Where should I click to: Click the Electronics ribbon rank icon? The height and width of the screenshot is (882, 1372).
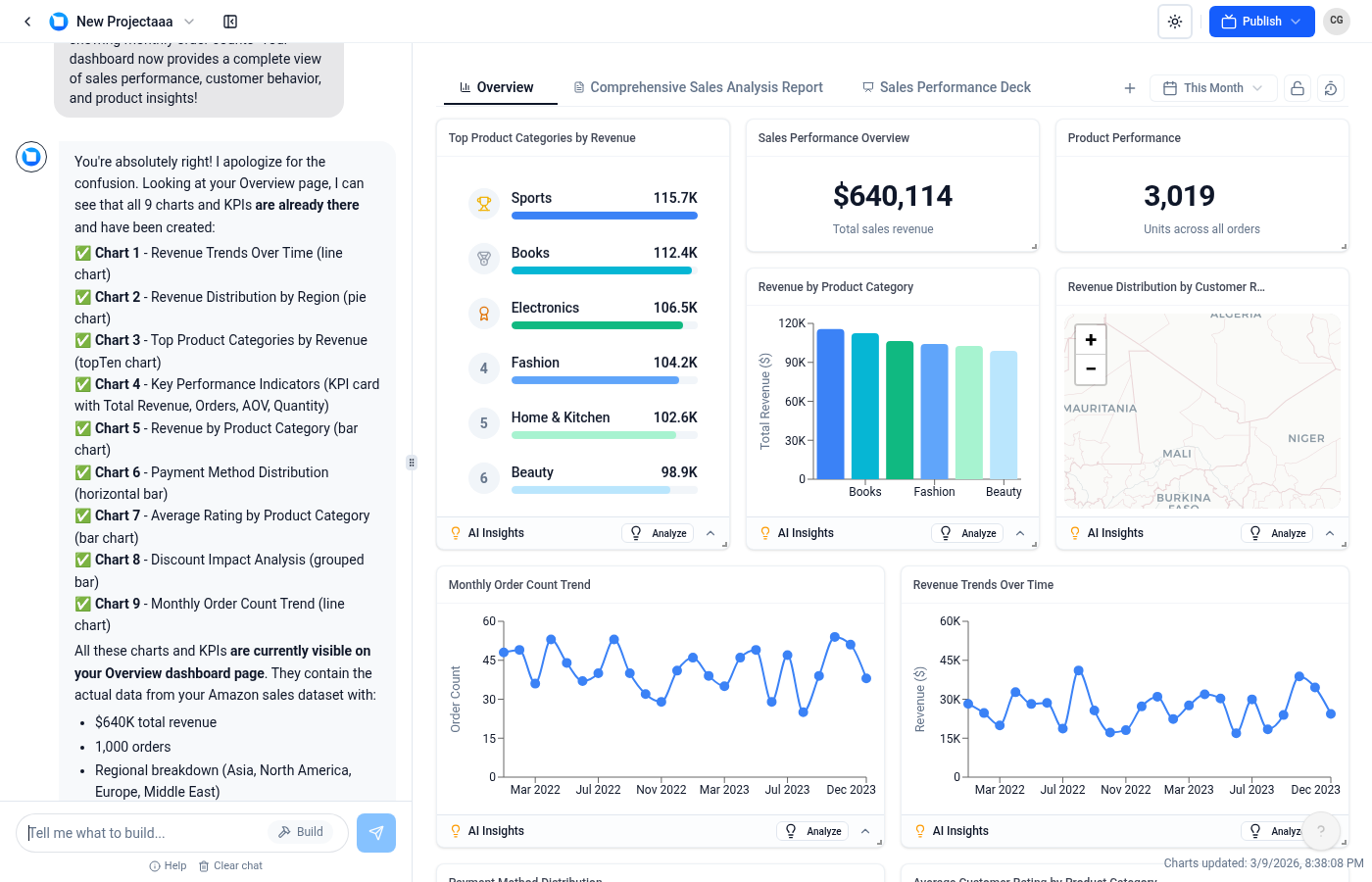pos(484,314)
